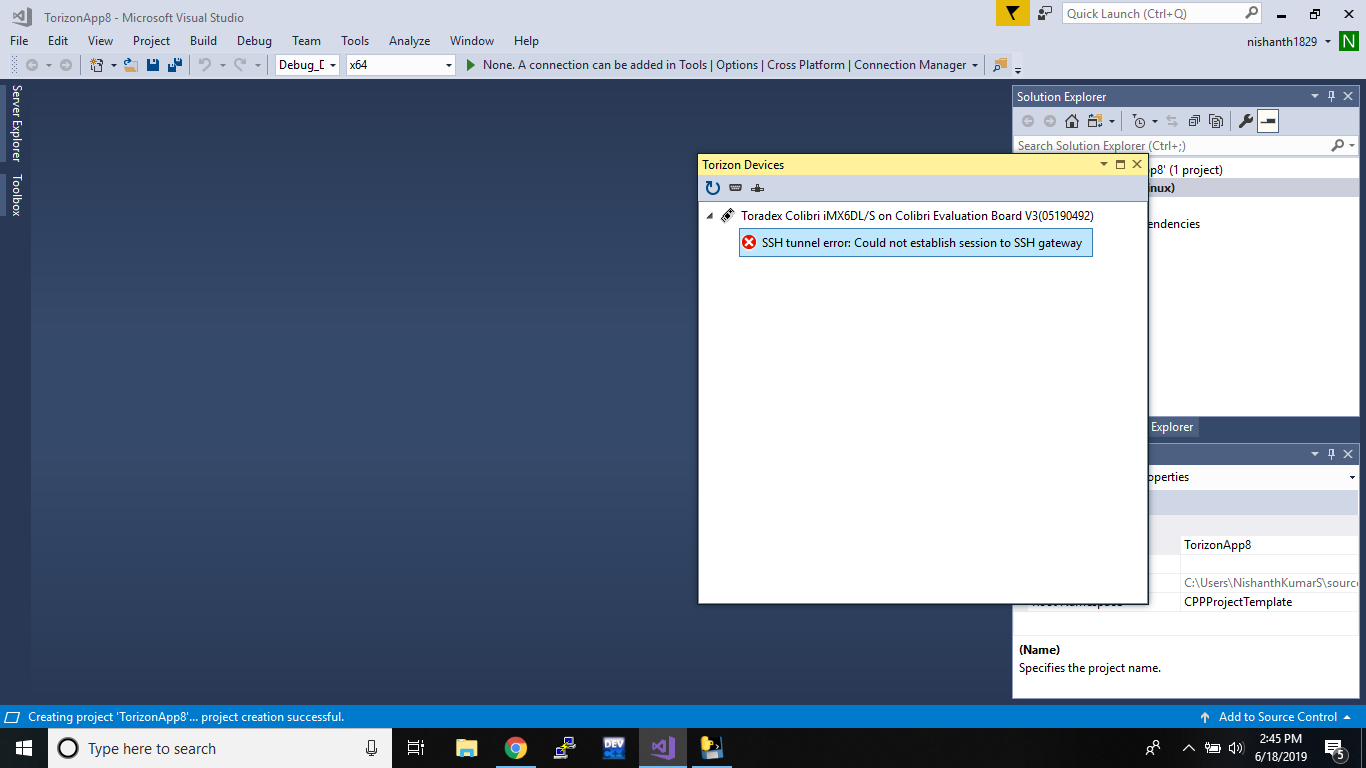Toggle auto-hide pin on Solution Explorer
Viewport: 1366px width, 768px height.
(x=1331, y=97)
